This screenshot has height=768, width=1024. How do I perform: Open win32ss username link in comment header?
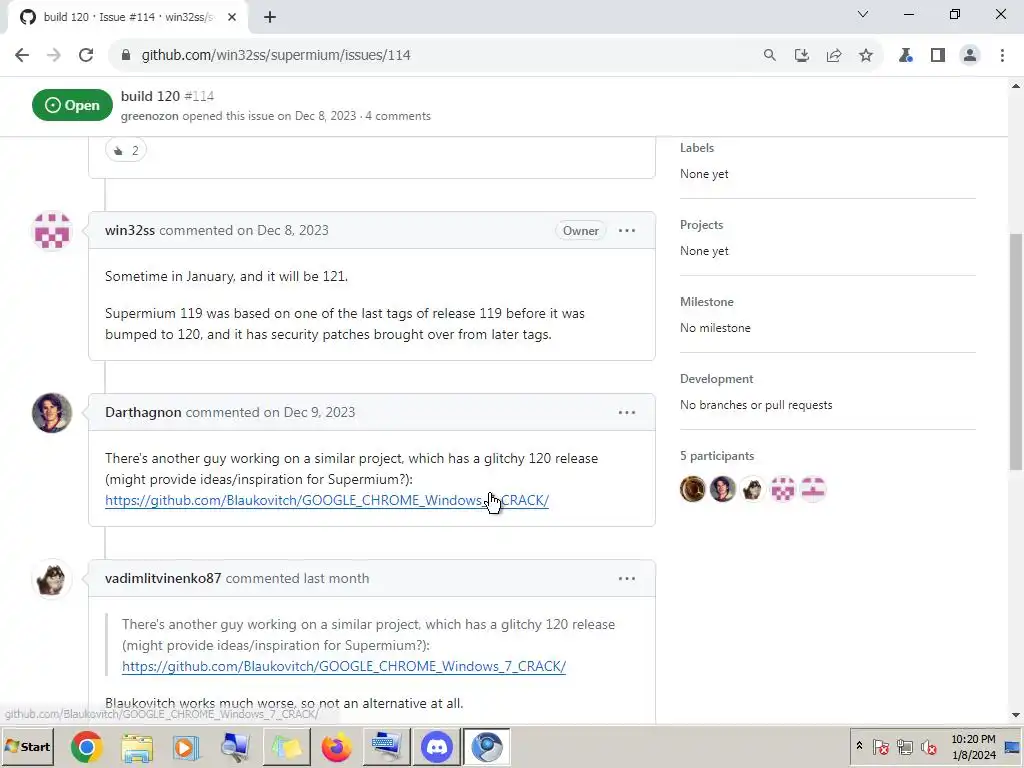tap(130, 231)
